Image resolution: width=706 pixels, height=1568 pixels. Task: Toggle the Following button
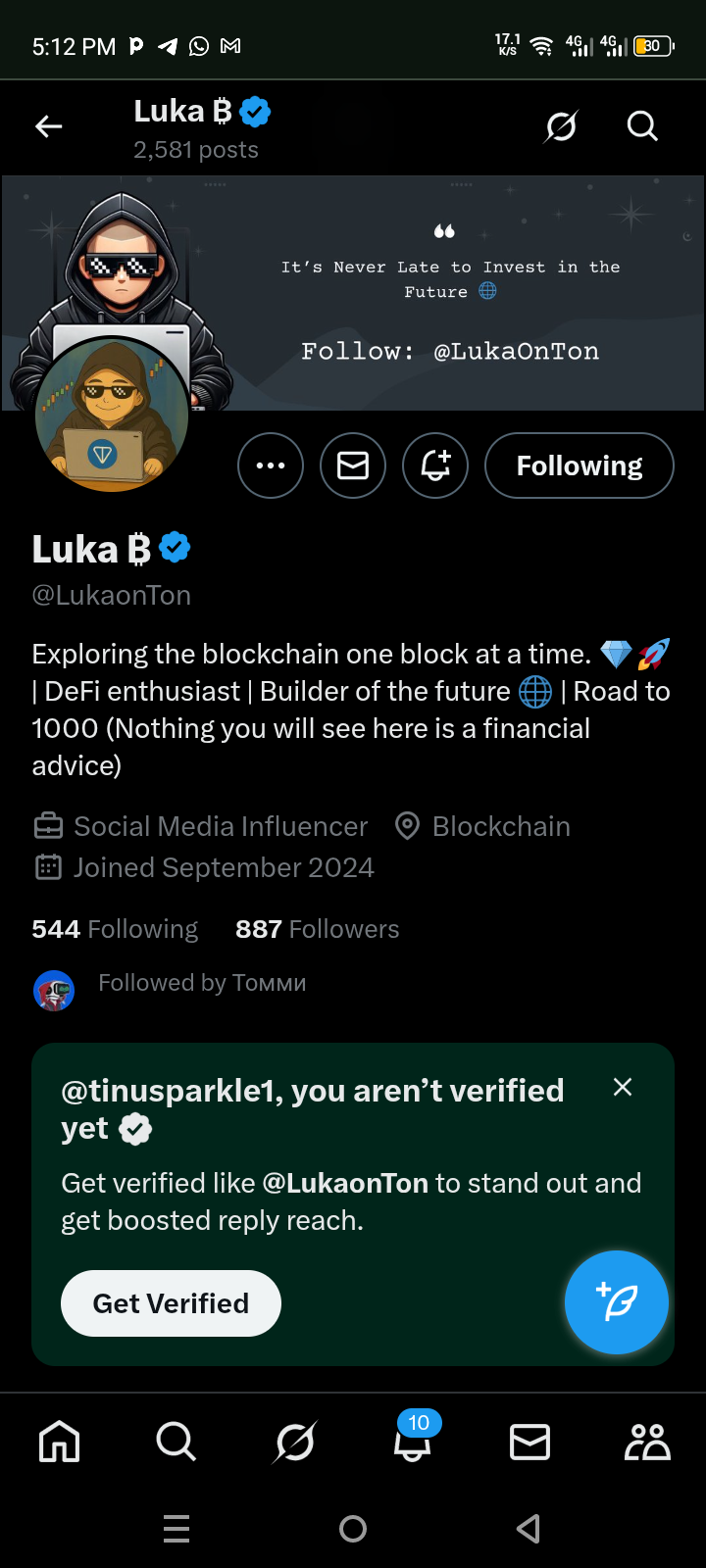coord(580,465)
